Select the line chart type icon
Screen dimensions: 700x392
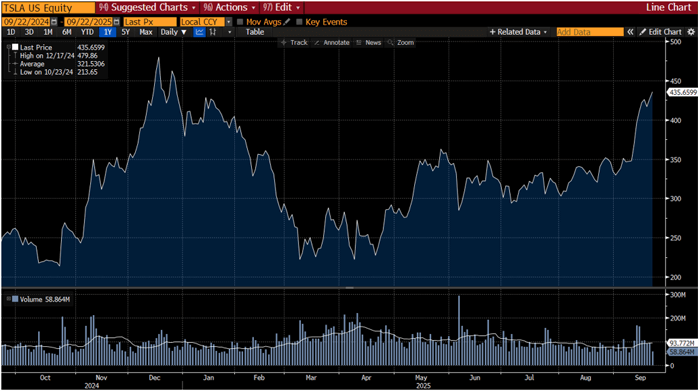point(199,32)
